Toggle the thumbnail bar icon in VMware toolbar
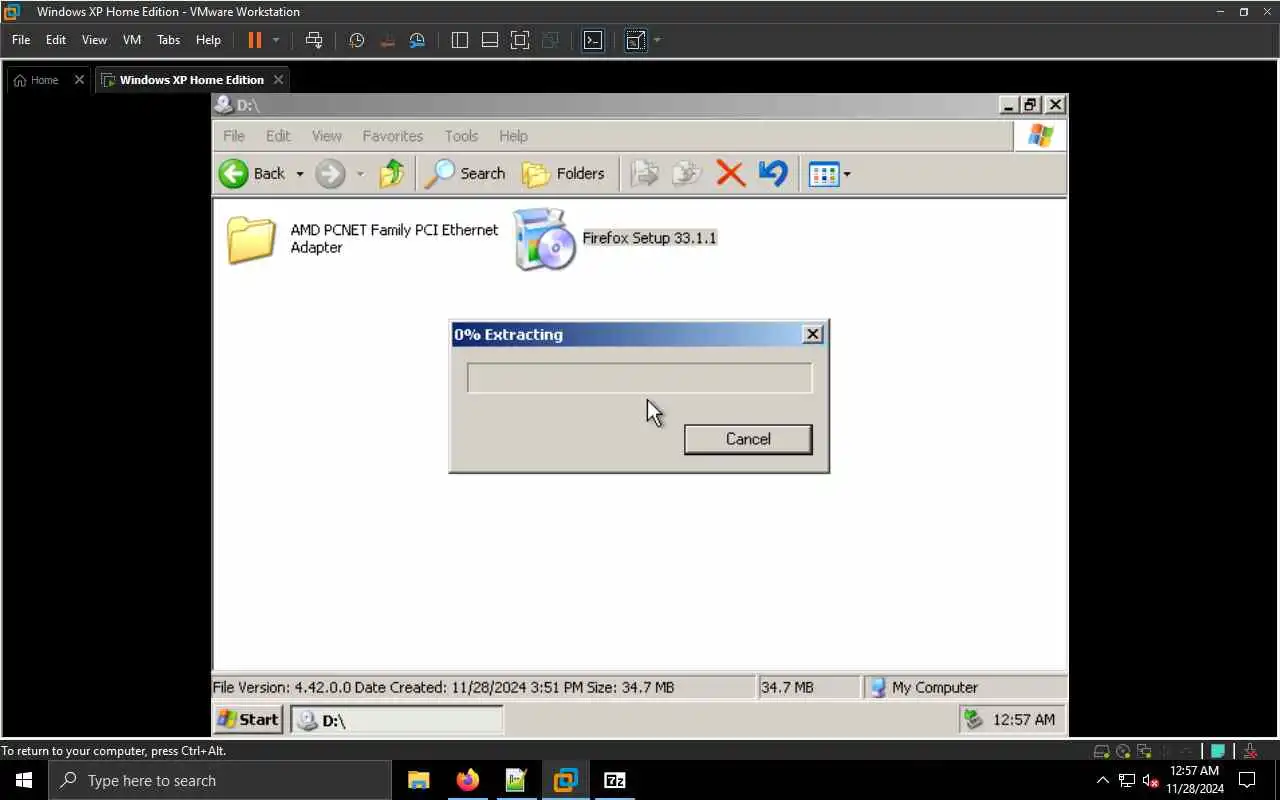 pyautogui.click(x=490, y=40)
